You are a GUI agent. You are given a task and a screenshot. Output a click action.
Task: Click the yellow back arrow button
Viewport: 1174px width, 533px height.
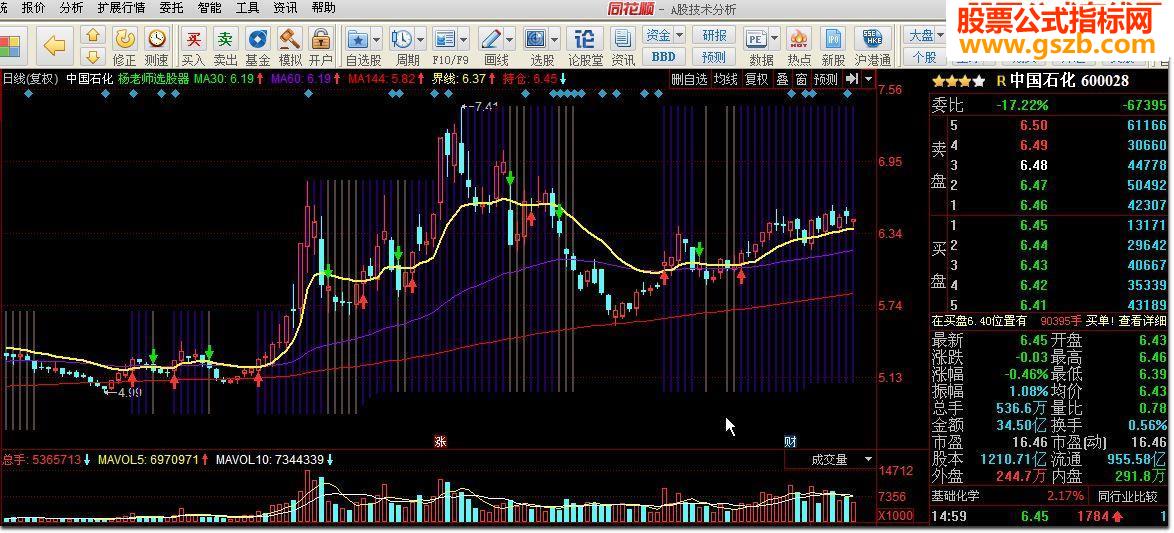pyautogui.click(x=55, y=45)
